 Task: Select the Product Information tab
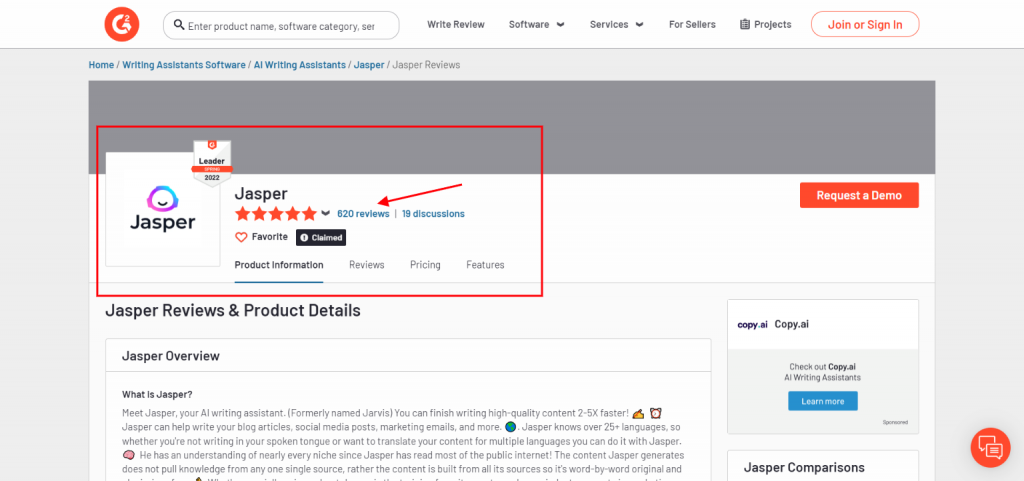279,265
